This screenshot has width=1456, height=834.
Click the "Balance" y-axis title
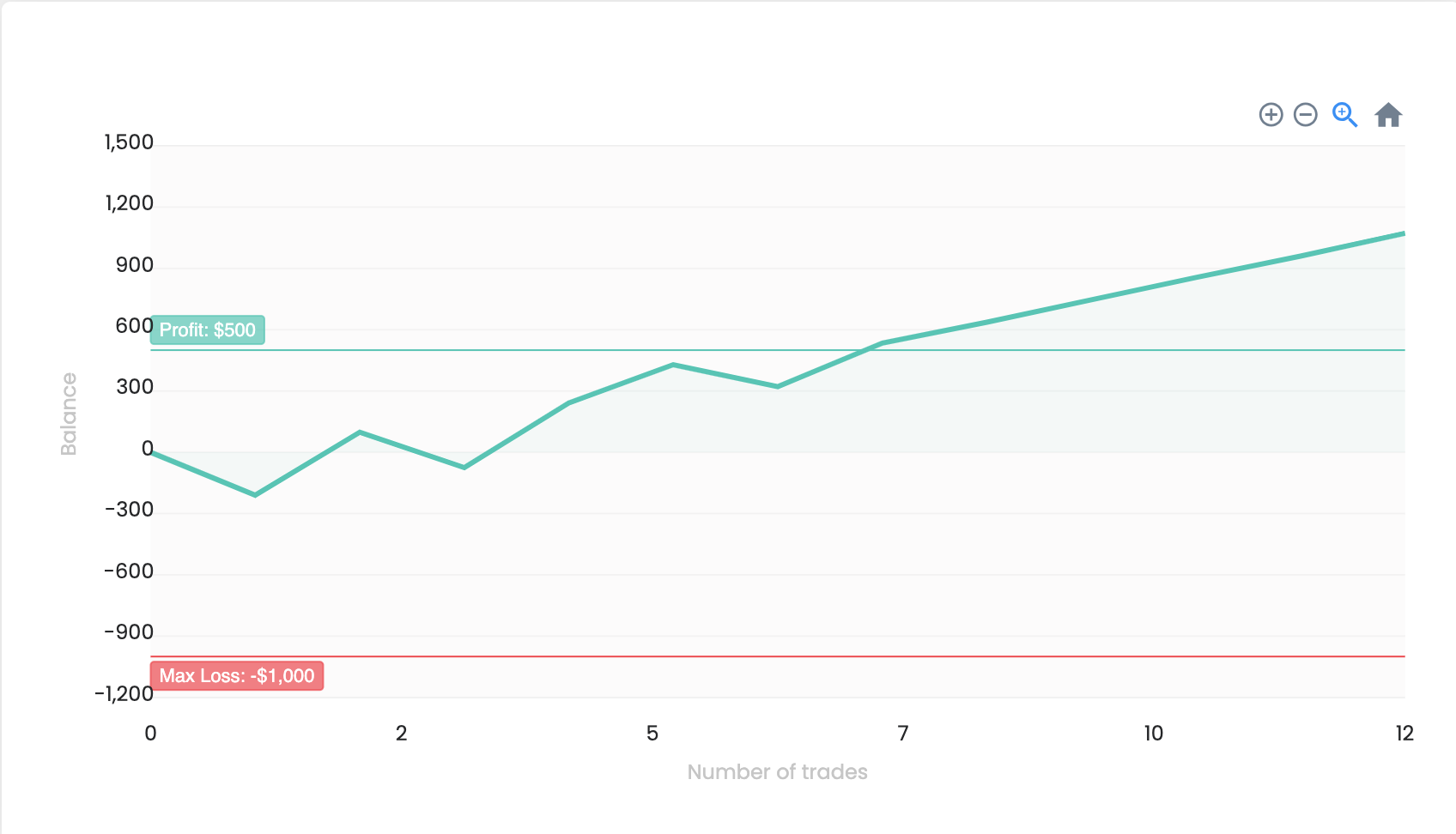click(x=69, y=414)
